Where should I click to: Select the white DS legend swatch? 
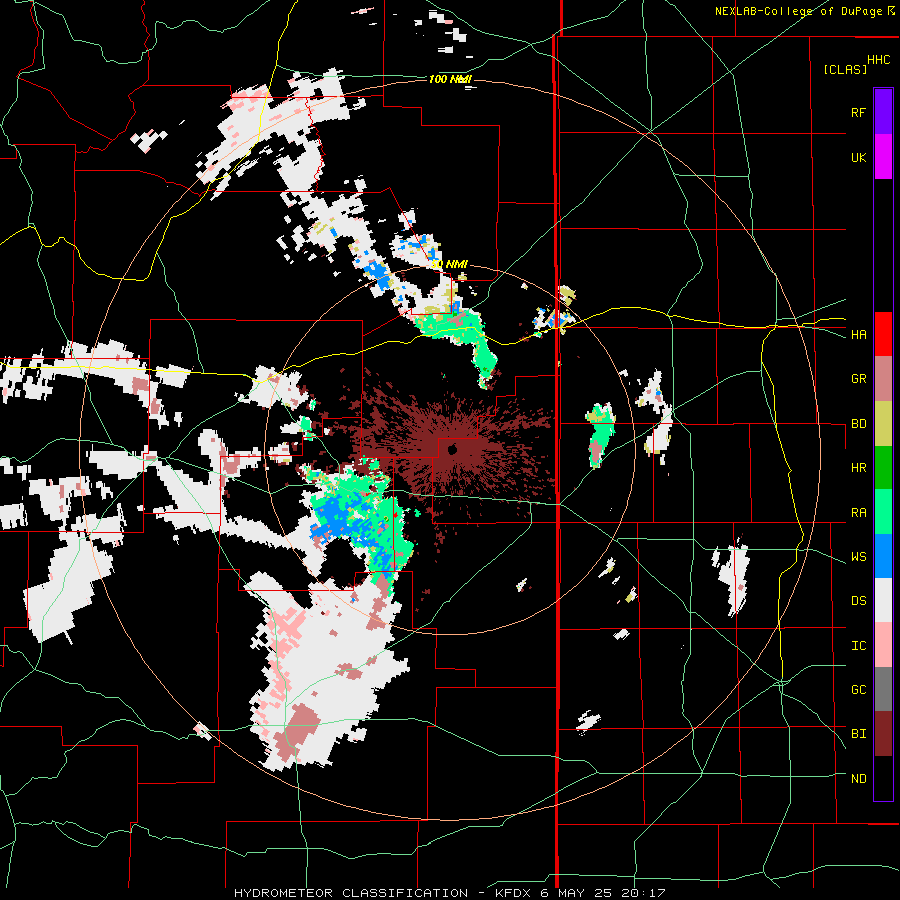[883, 601]
